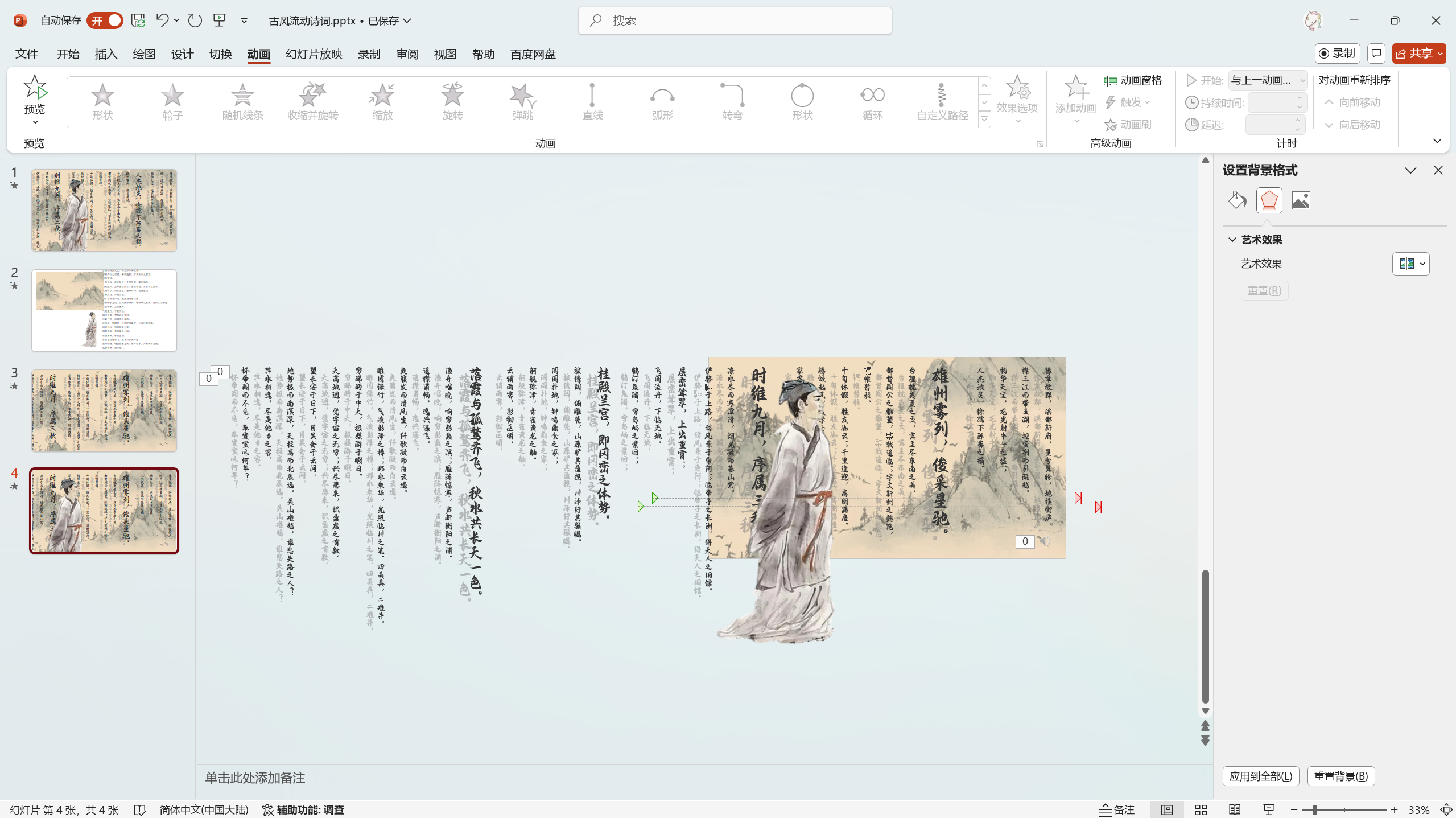Switch to the 切换 tab
Image resolution: width=1456 pixels, height=818 pixels.
(x=221, y=54)
